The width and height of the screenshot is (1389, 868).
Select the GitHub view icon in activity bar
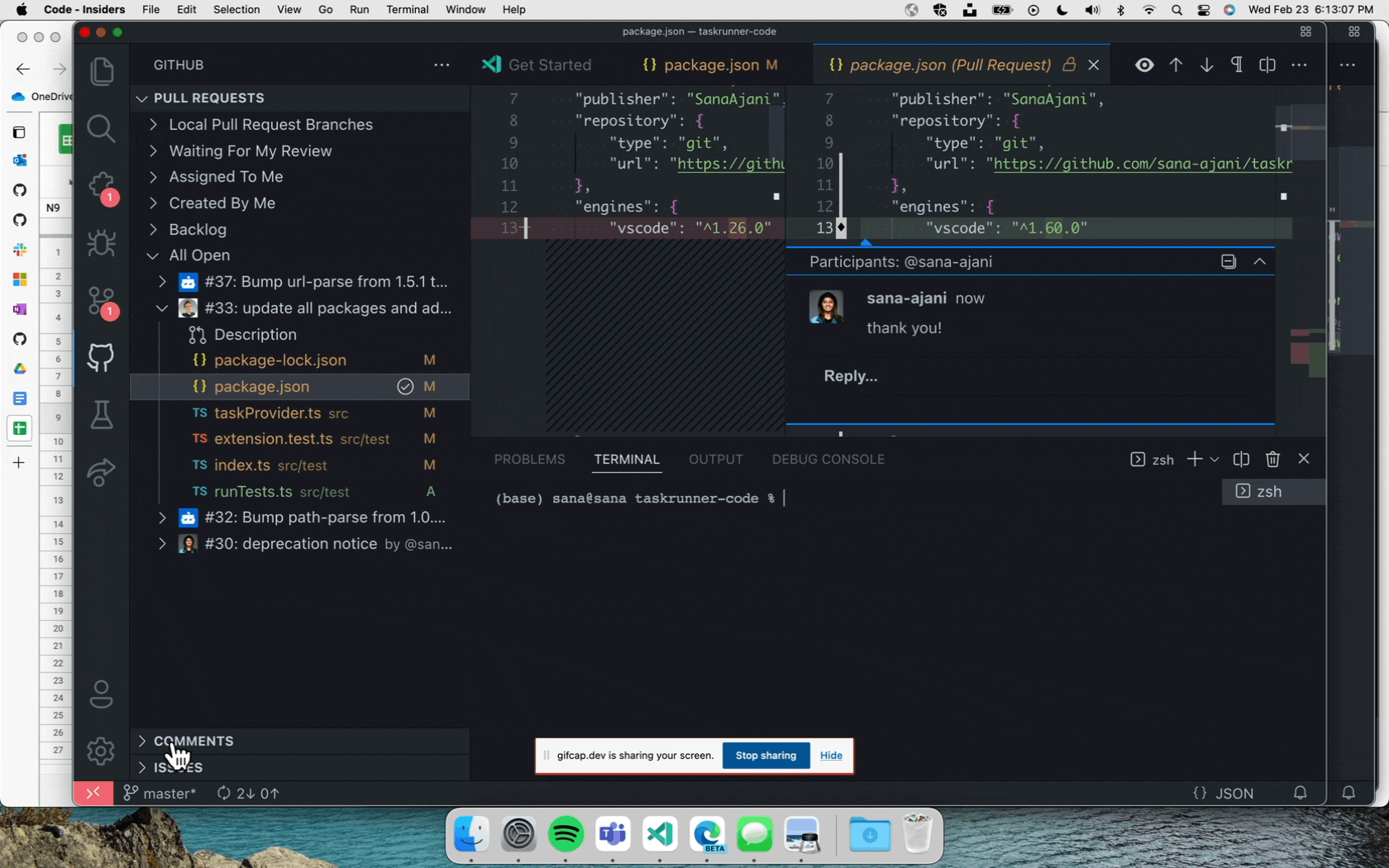[102, 357]
